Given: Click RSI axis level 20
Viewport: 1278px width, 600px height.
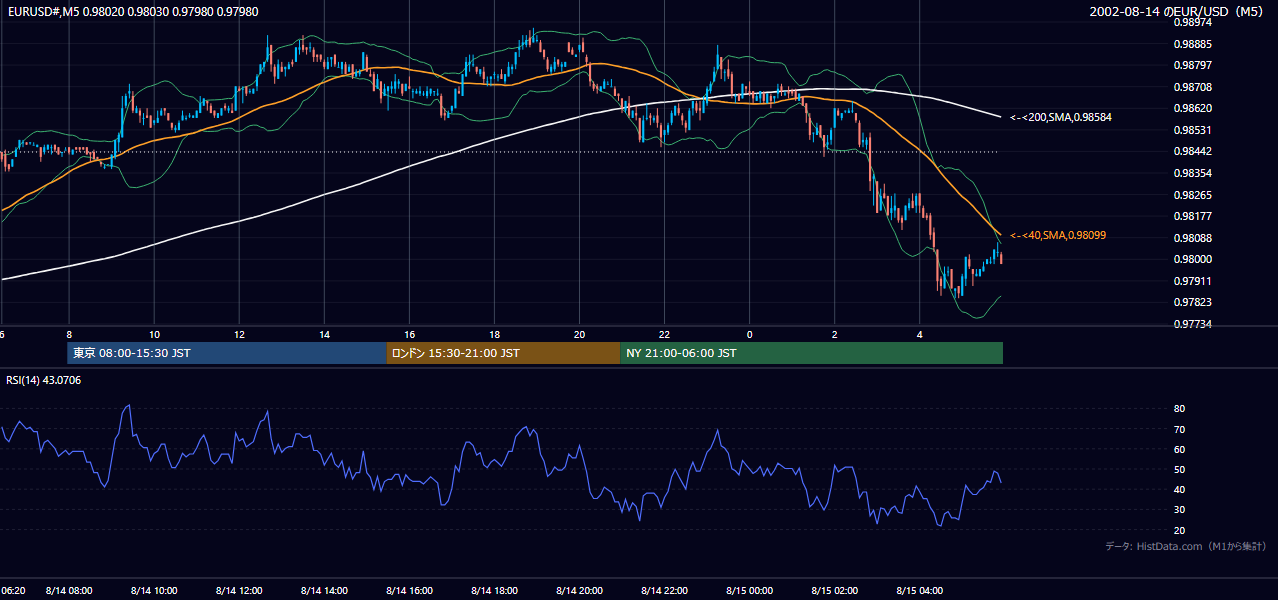Looking at the screenshot, I should (x=1180, y=530).
